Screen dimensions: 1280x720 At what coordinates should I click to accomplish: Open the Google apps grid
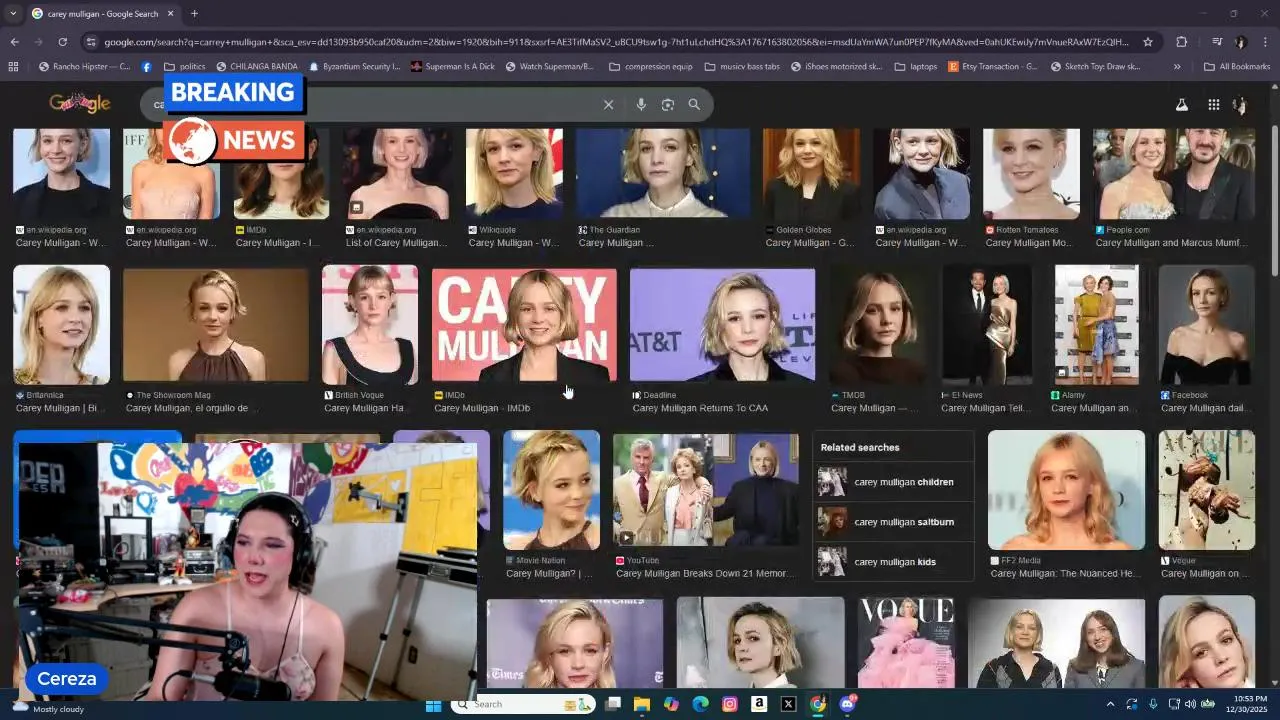[1213, 104]
